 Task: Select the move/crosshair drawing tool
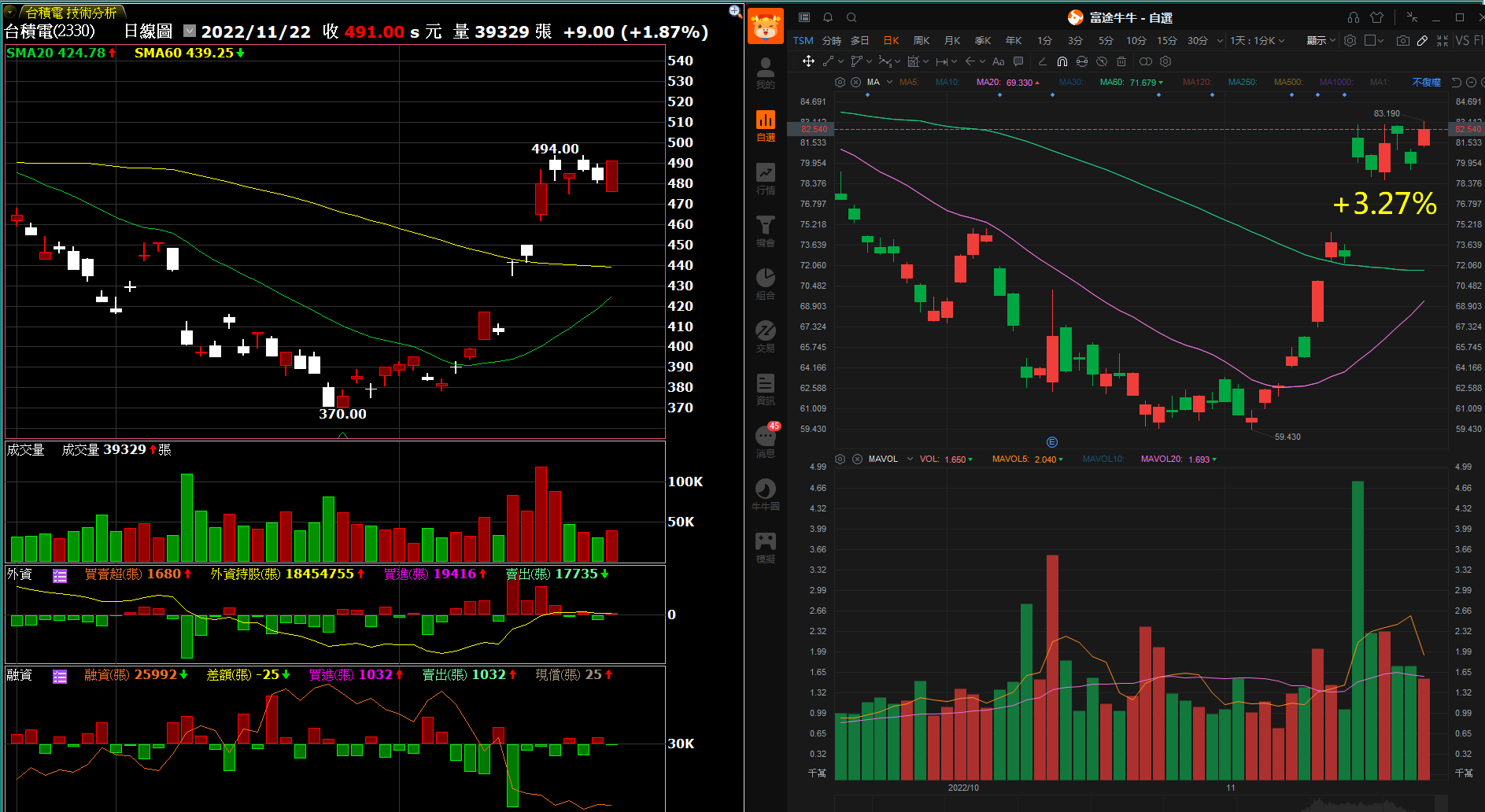pos(808,61)
